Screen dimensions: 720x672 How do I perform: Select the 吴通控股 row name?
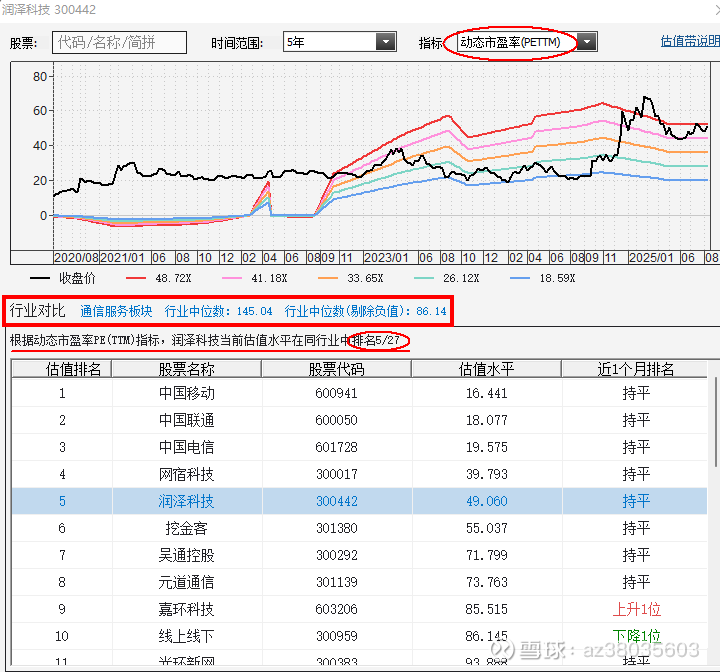186,555
